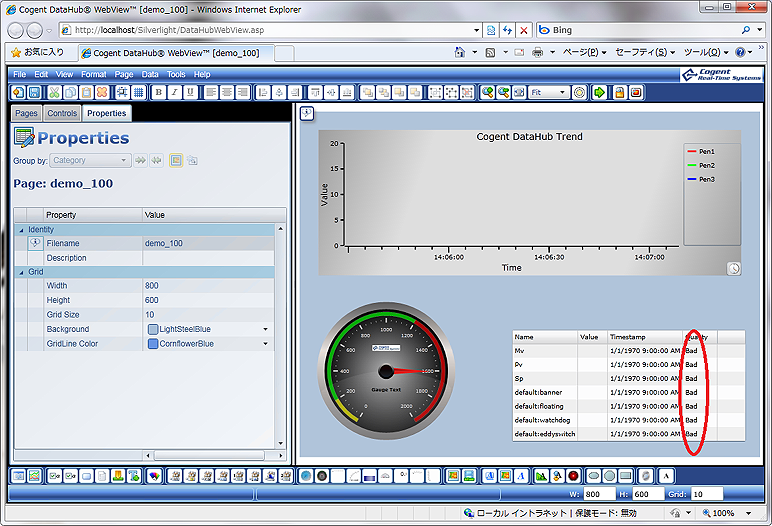The image size is (772, 526).
Task: Toggle Bold formatting
Action: point(159,92)
